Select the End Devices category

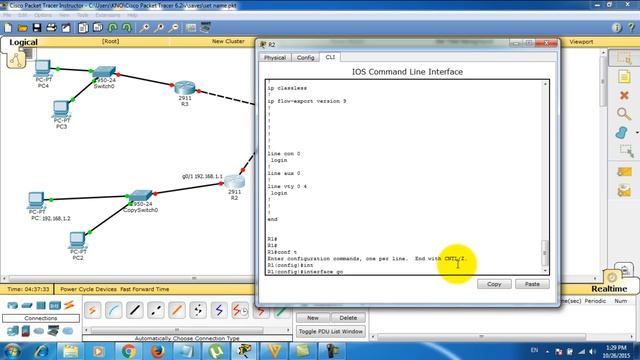tap(13, 331)
